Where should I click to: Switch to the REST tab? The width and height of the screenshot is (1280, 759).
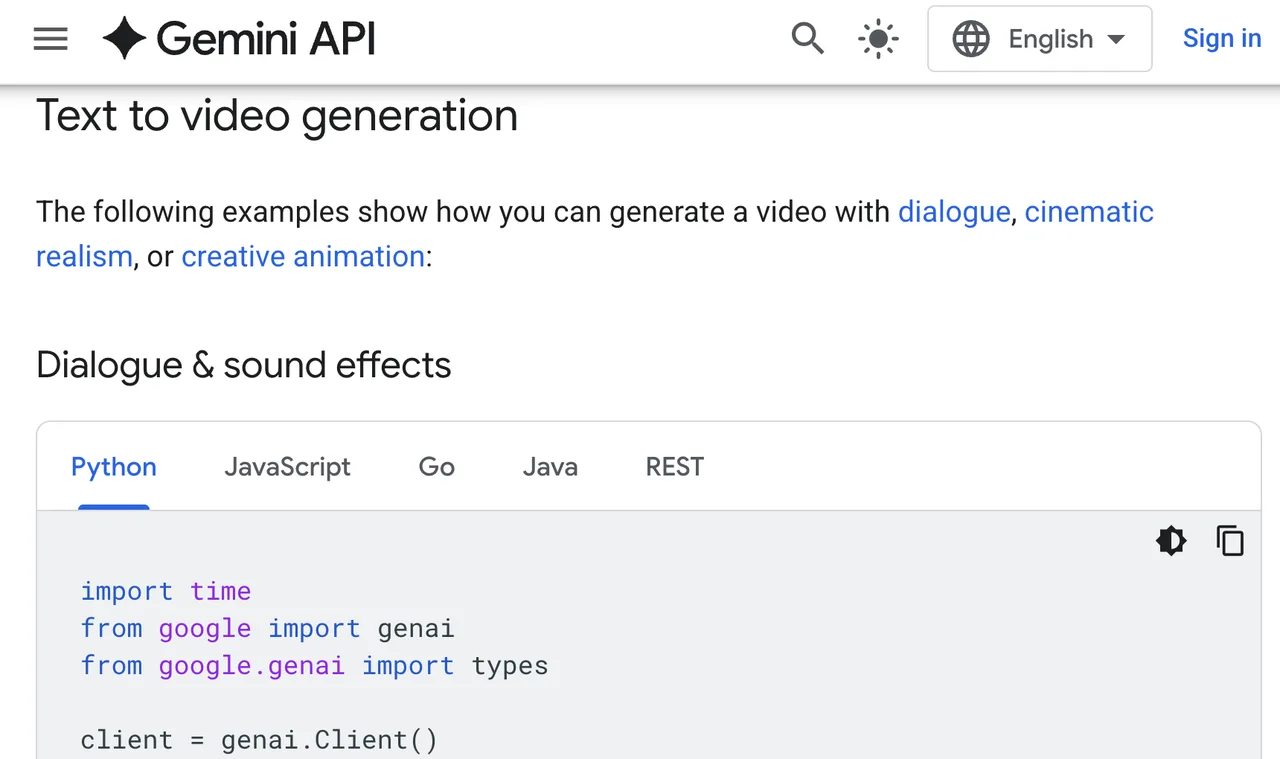pos(675,467)
